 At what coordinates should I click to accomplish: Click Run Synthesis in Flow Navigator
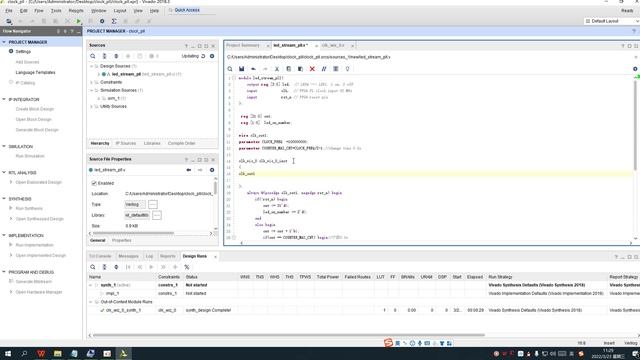[x=29, y=208]
